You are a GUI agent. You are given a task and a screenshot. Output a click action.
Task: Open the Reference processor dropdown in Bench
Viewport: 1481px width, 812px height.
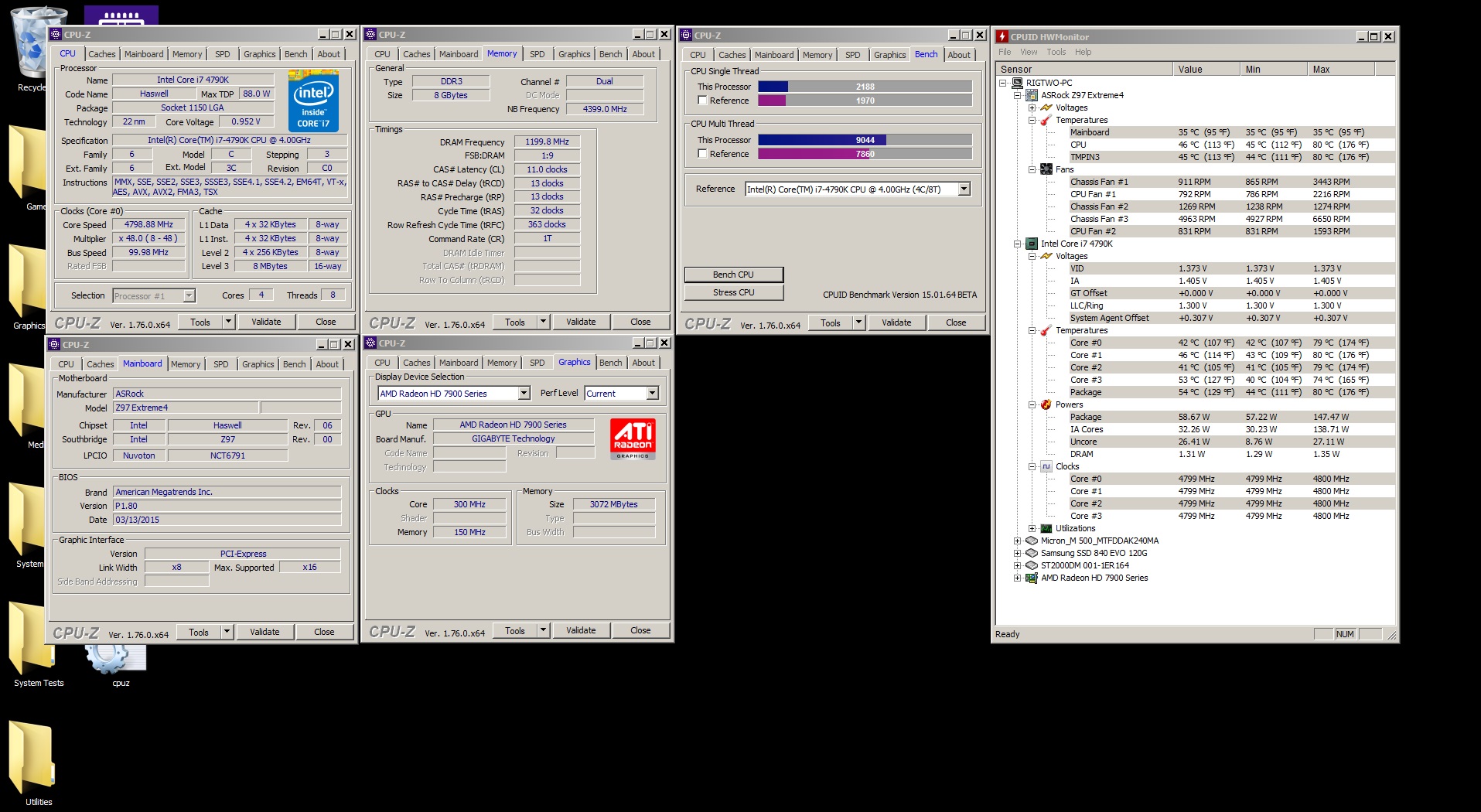964,189
